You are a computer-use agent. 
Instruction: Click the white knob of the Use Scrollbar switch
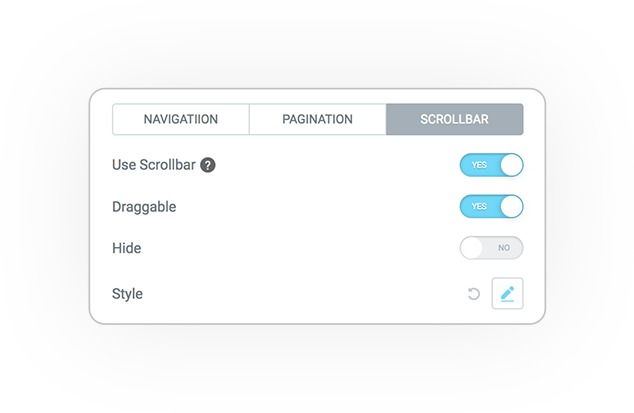point(511,165)
